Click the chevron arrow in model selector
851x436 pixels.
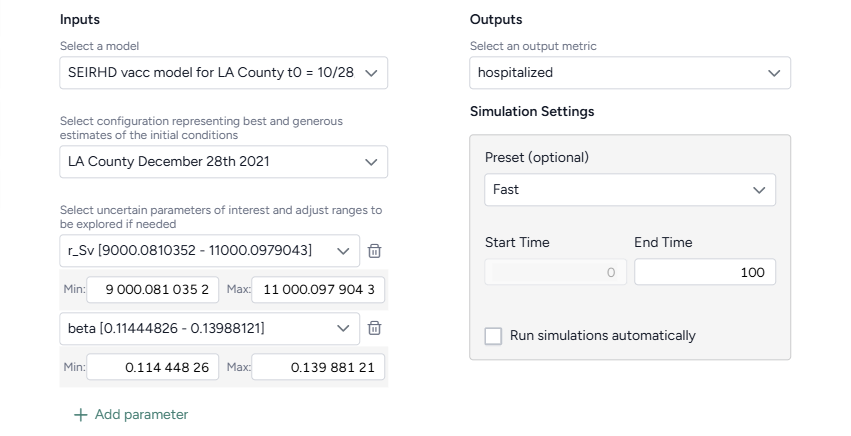tap(371, 73)
